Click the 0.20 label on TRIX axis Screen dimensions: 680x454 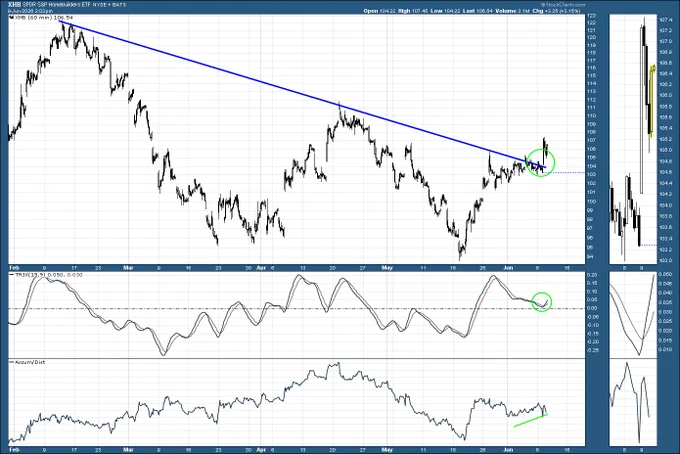click(592, 275)
